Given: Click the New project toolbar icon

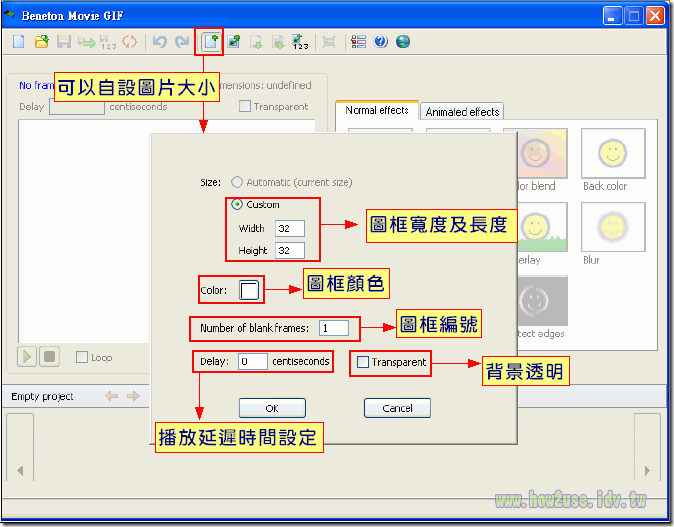Looking at the screenshot, I should point(18,42).
